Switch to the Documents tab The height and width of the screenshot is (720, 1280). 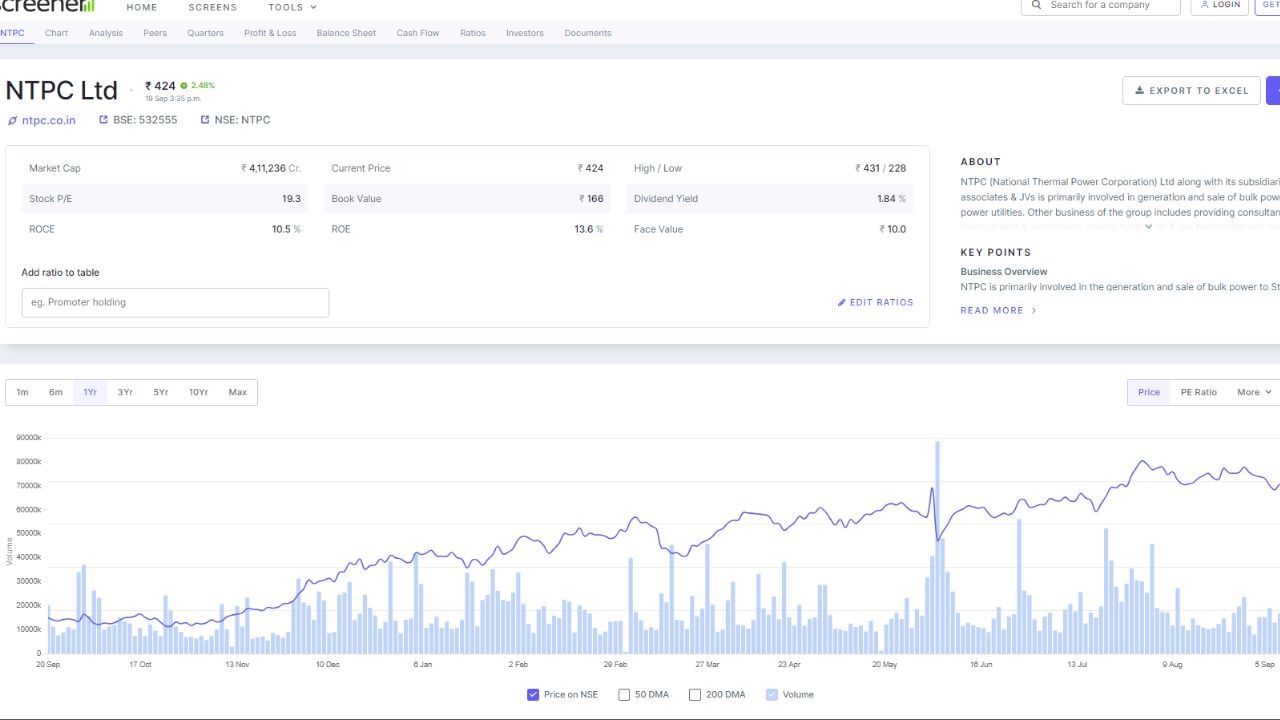pos(588,33)
